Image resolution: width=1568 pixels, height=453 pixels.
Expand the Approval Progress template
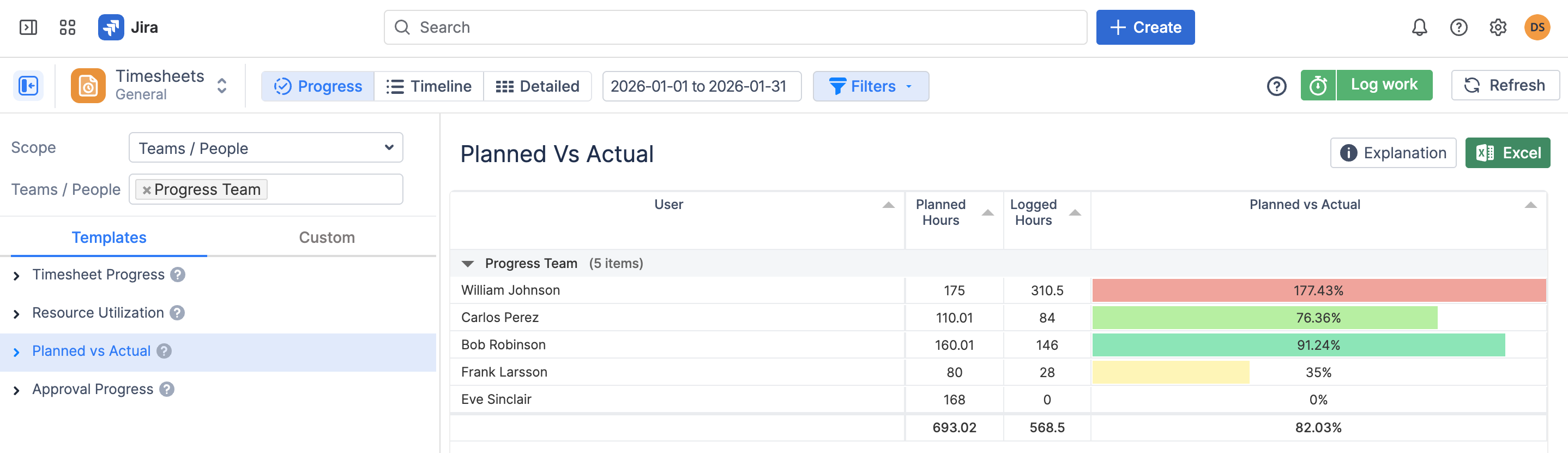point(16,390)
